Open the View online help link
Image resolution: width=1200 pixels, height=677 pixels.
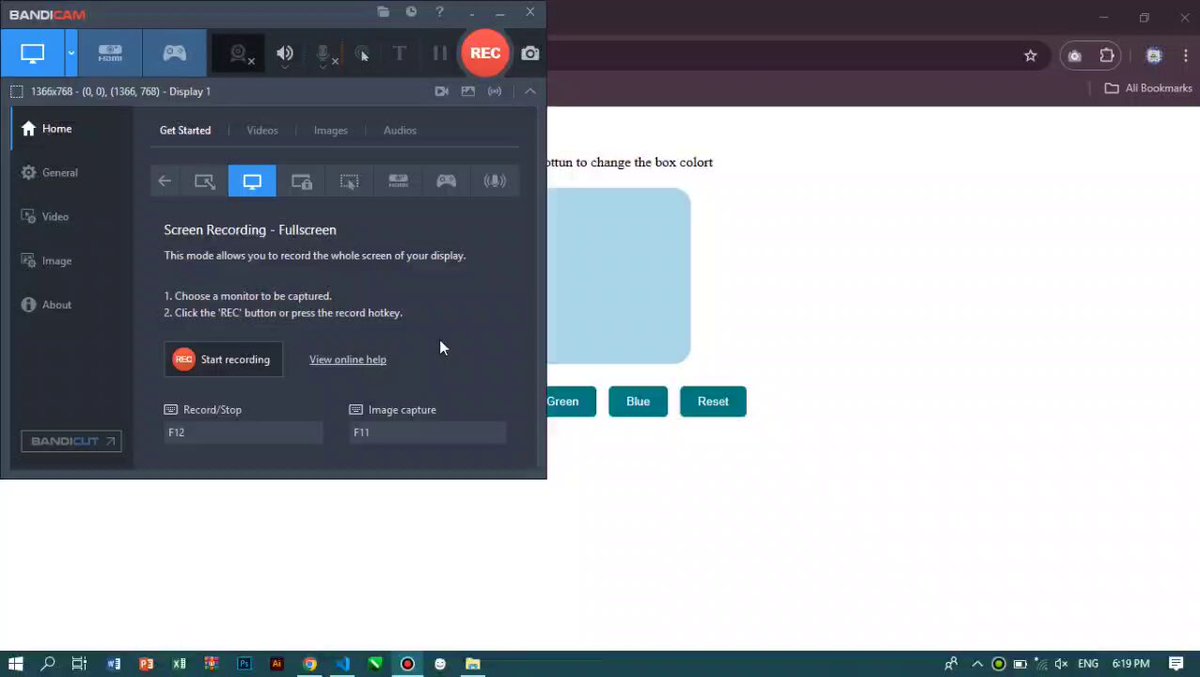pyautogui.click(x=347, y=360)
